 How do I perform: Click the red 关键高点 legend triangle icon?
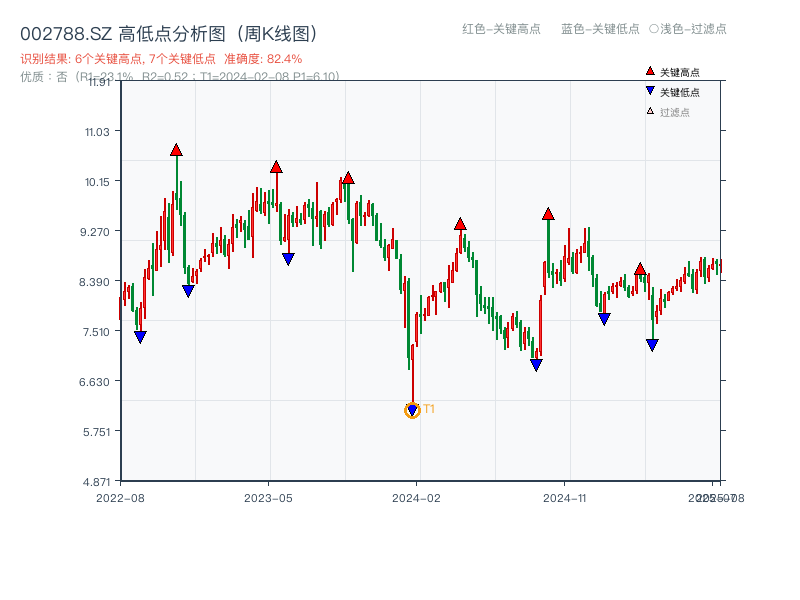tap(650, 71)
